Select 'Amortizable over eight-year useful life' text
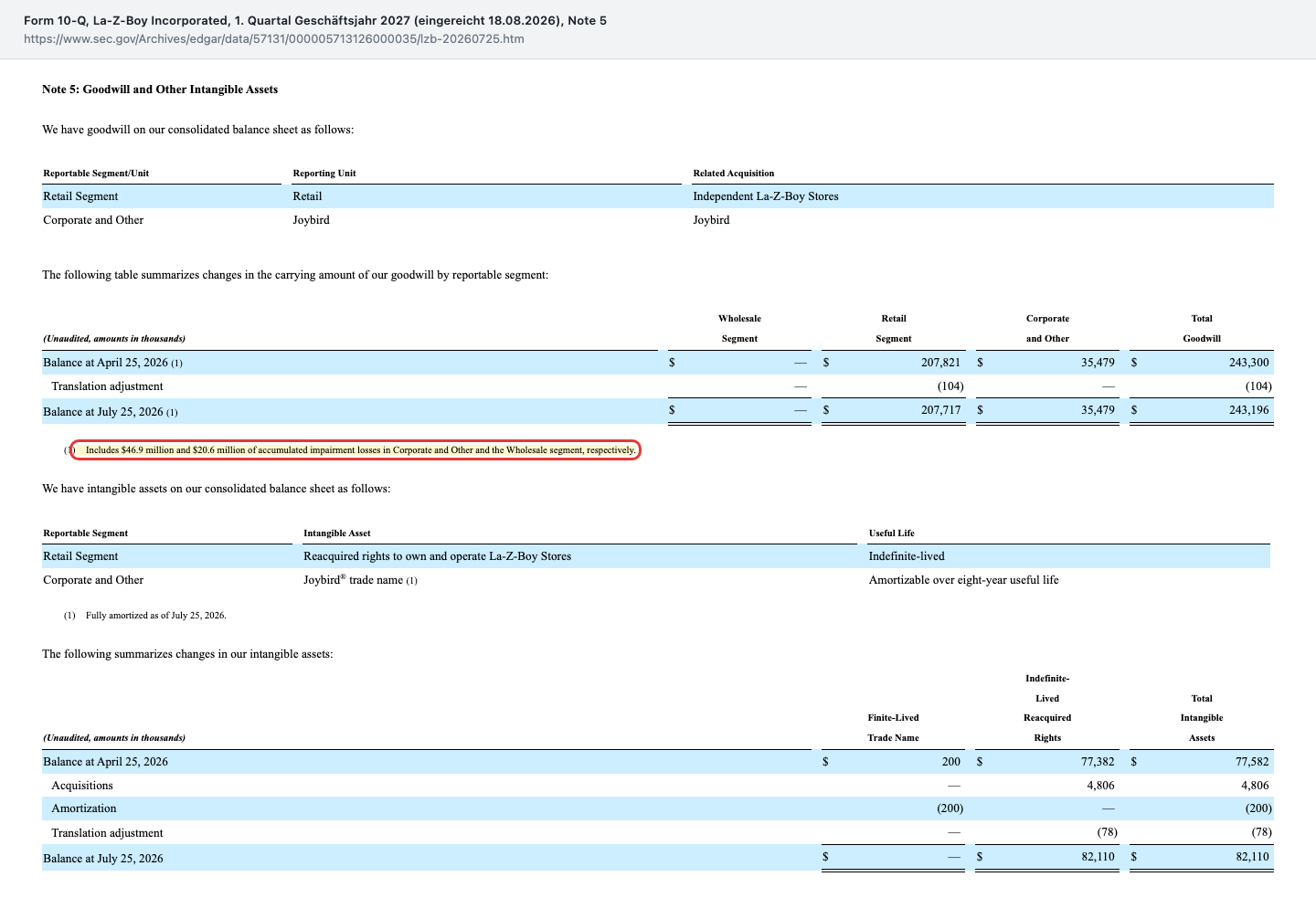Viewport: 1316px width, 898px height. (x=963, y=580)
